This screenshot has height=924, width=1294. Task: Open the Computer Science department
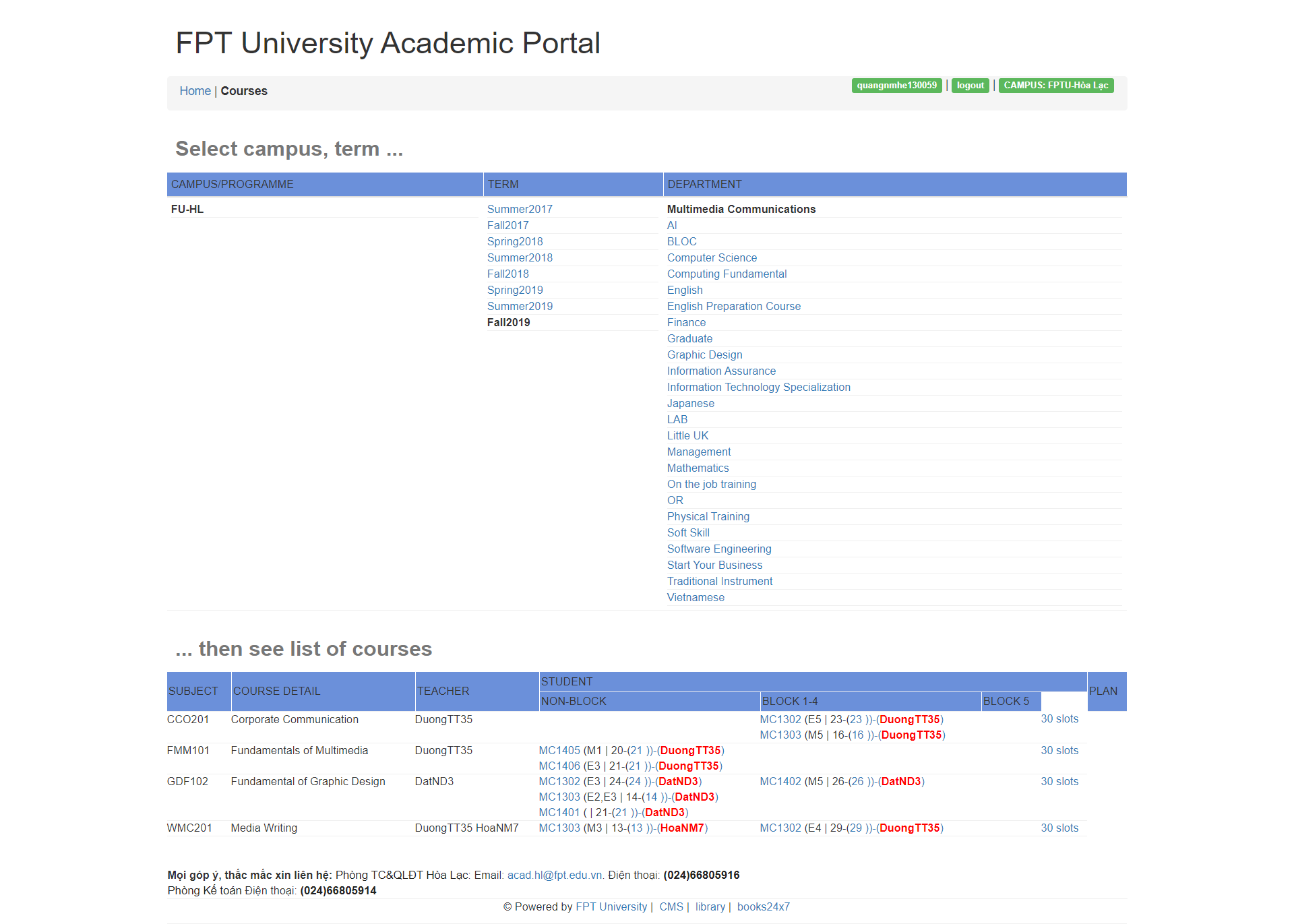712,257
